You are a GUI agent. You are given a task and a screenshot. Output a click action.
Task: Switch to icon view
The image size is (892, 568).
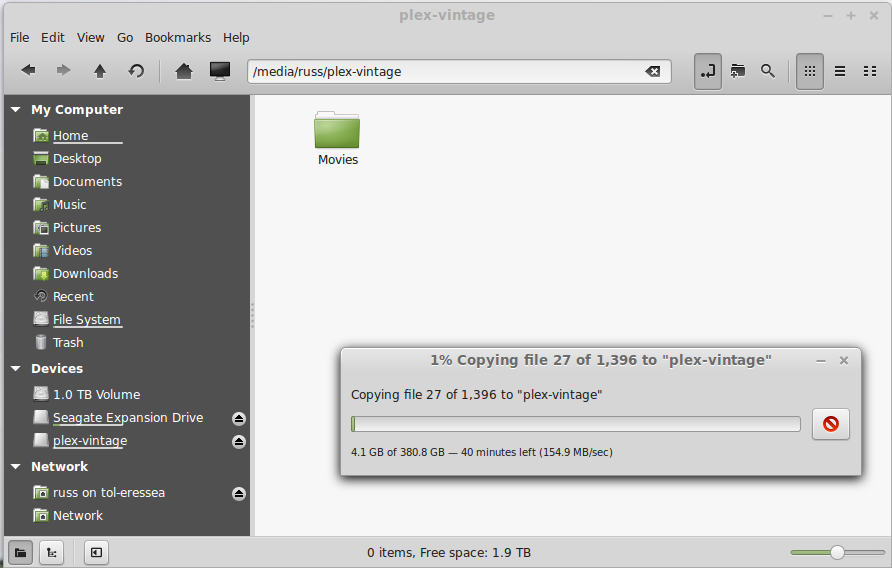click(x=810, y=71)
